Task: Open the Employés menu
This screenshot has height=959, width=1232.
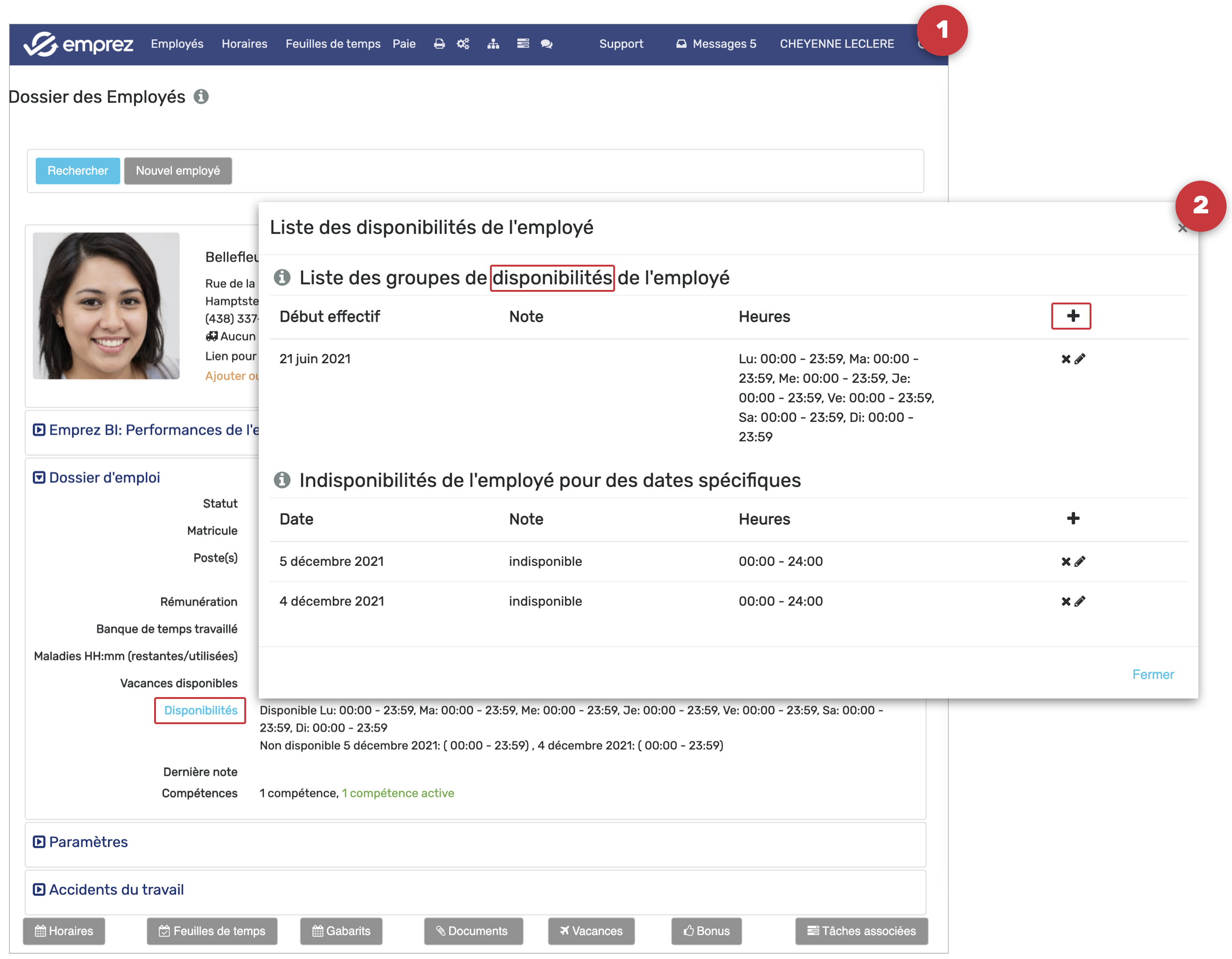Action: 177,44
